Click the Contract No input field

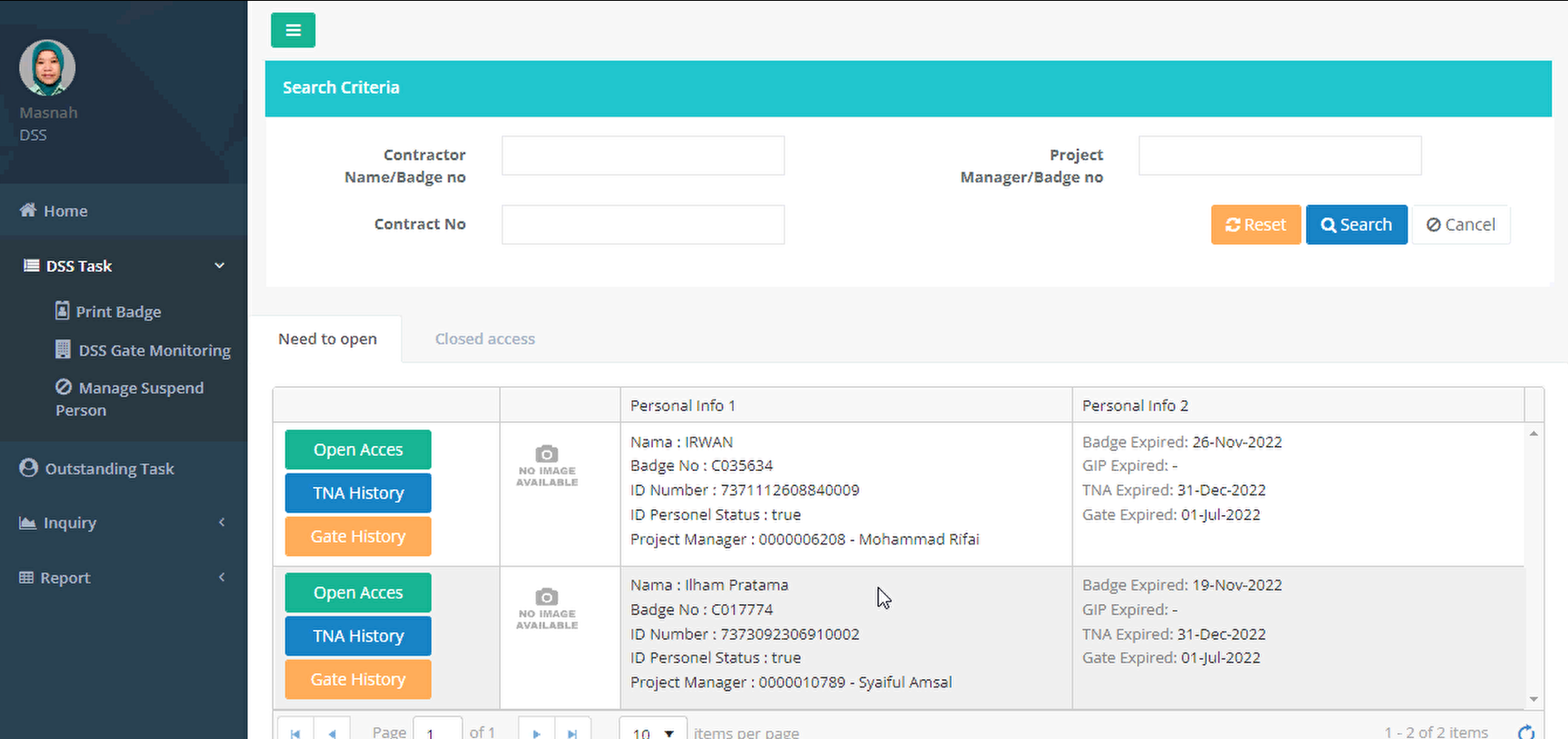click(642, 225)
